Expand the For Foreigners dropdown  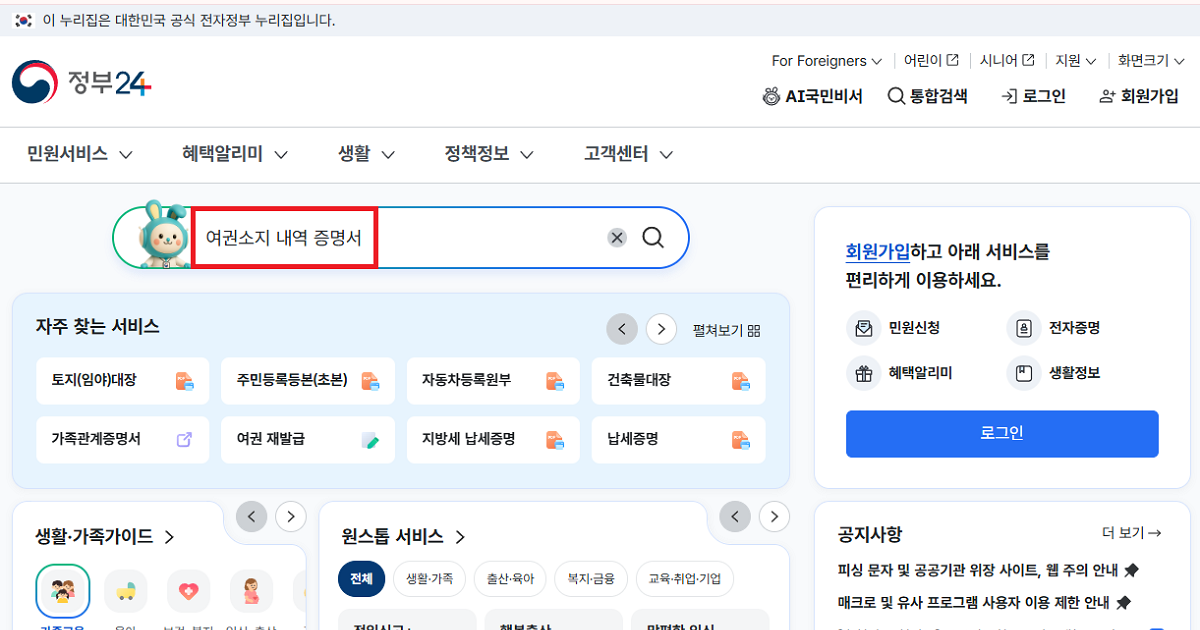pos(827,61)
